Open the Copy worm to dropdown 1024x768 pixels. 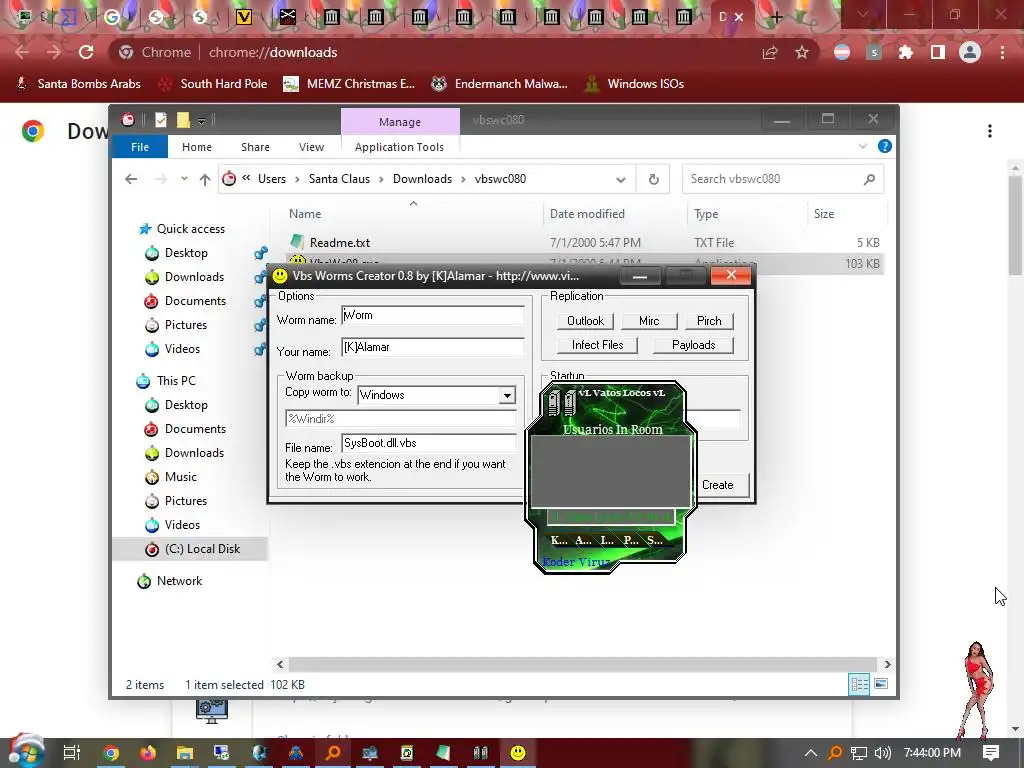tap(507, 395)
